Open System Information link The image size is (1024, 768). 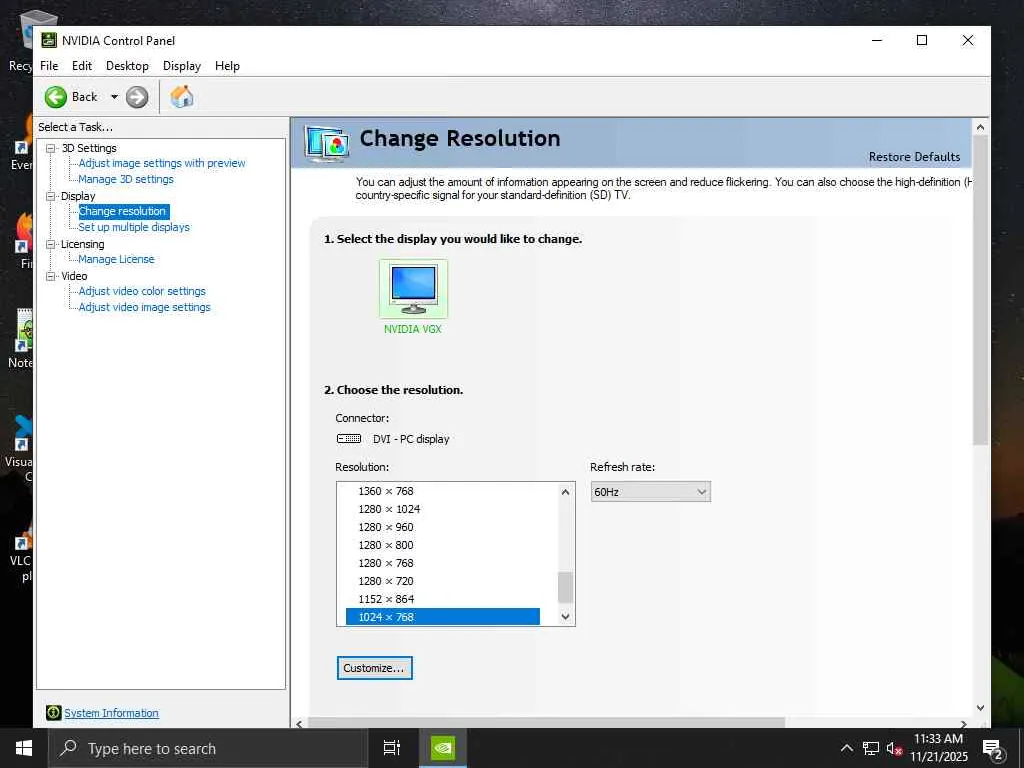tap(111, 713)
